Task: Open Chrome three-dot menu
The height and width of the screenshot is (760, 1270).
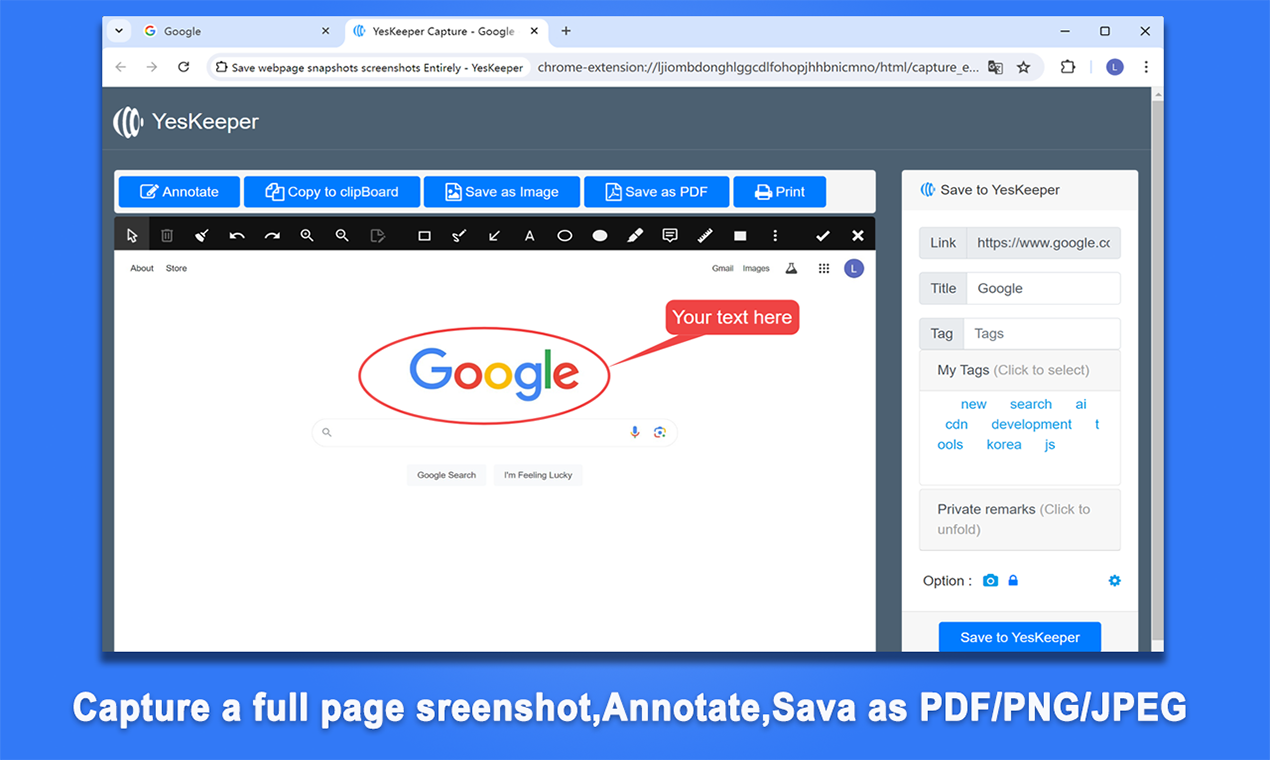Action: pos(1146,67)
